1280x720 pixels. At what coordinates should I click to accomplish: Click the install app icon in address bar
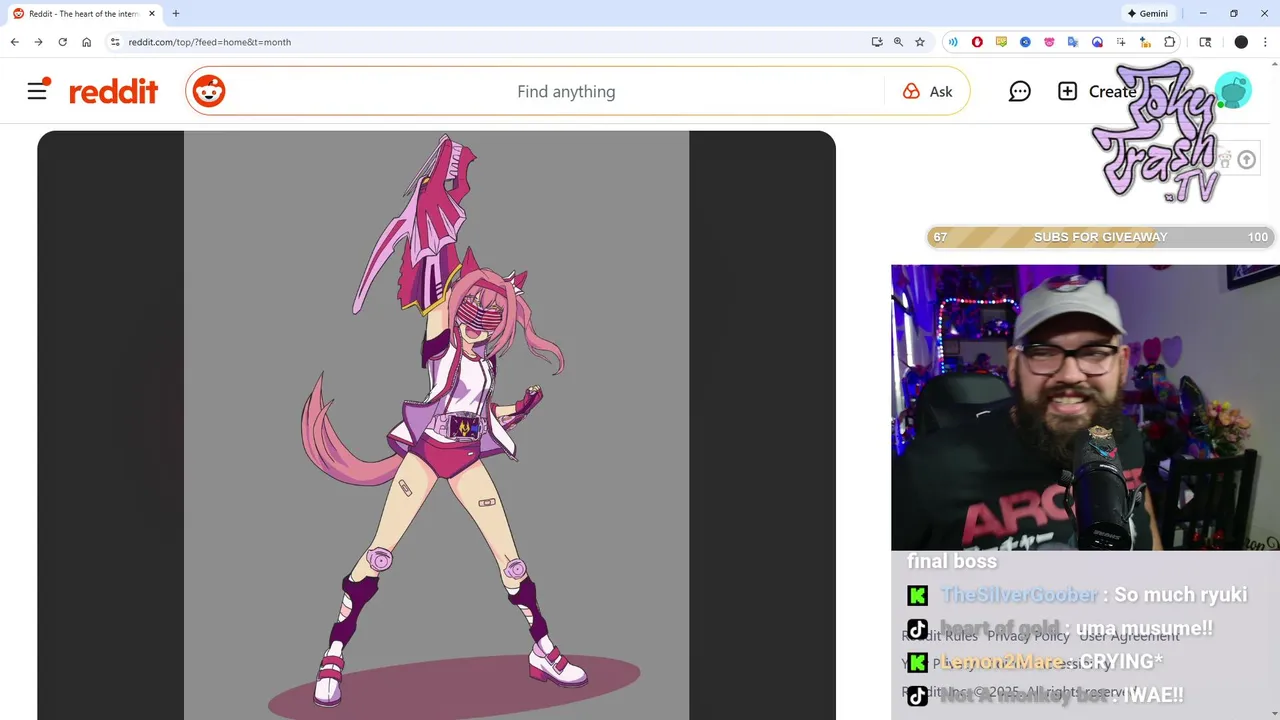(877, 42)
